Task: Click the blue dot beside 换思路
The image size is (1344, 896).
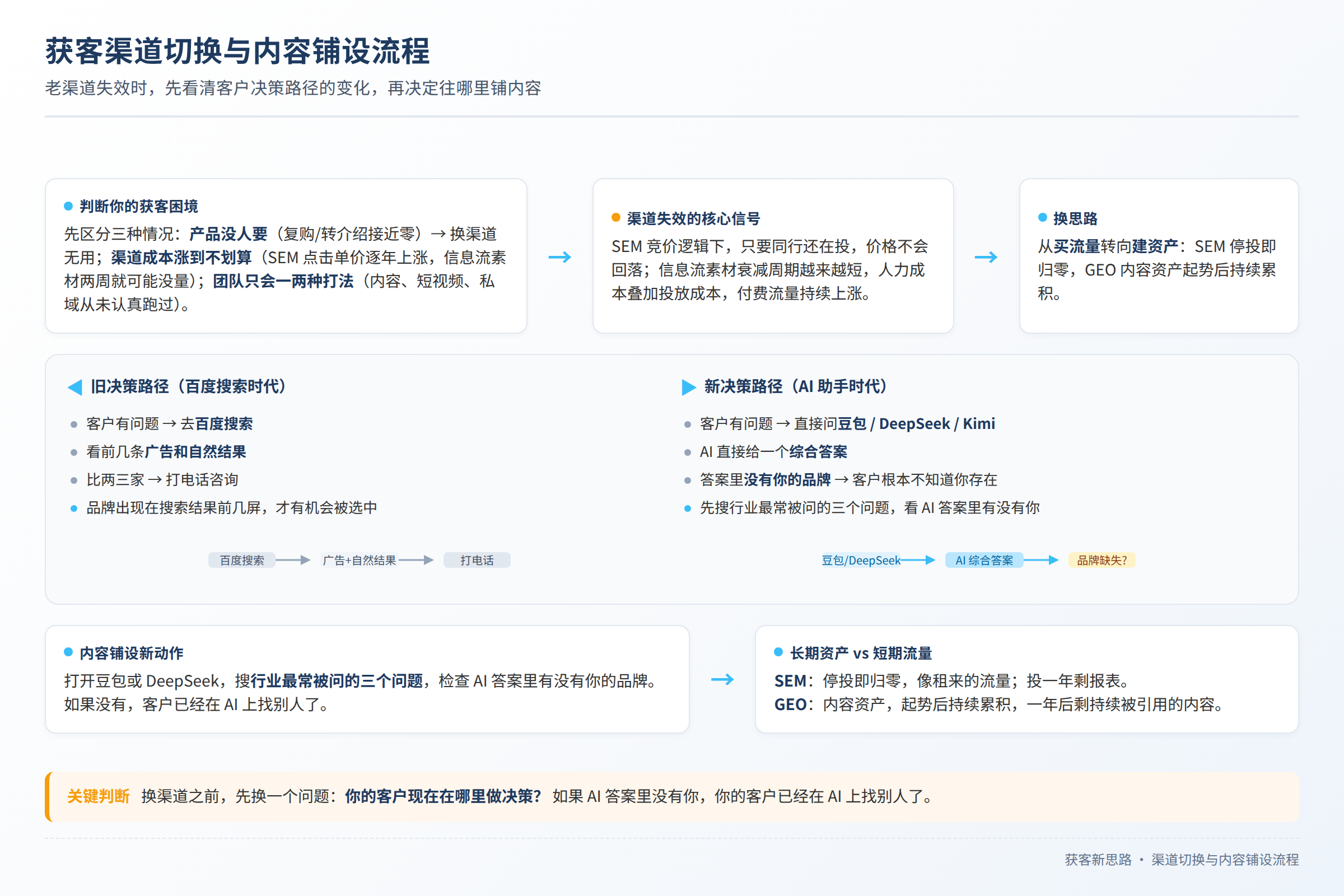Action: tap(1042, 218)
